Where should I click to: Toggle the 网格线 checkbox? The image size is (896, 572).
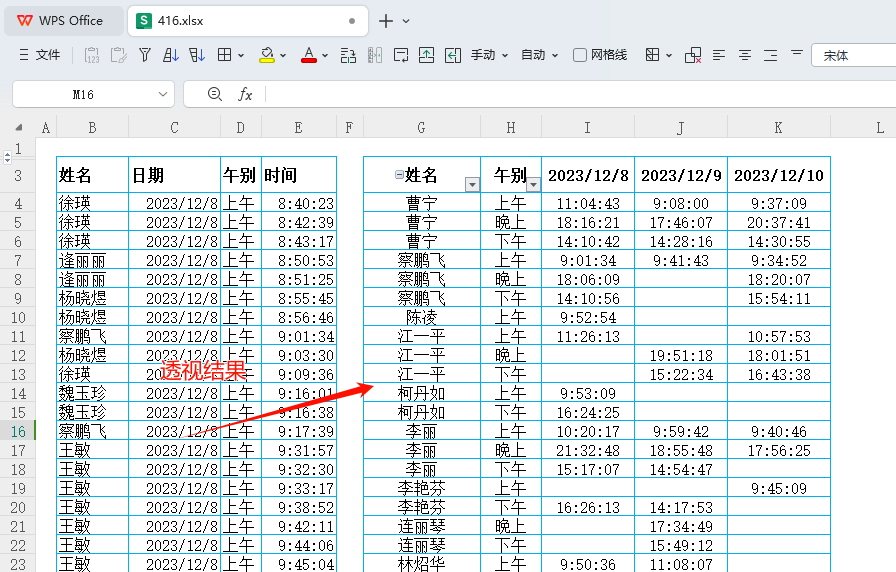coord(579,55)
